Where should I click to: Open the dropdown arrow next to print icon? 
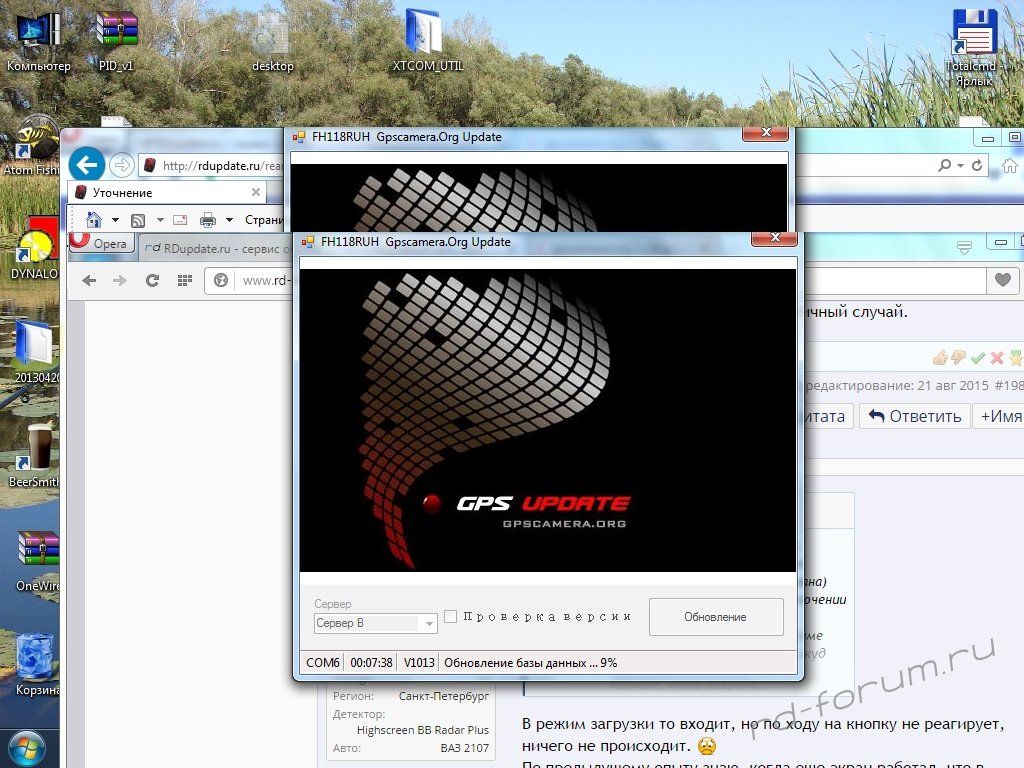[229, 220]
